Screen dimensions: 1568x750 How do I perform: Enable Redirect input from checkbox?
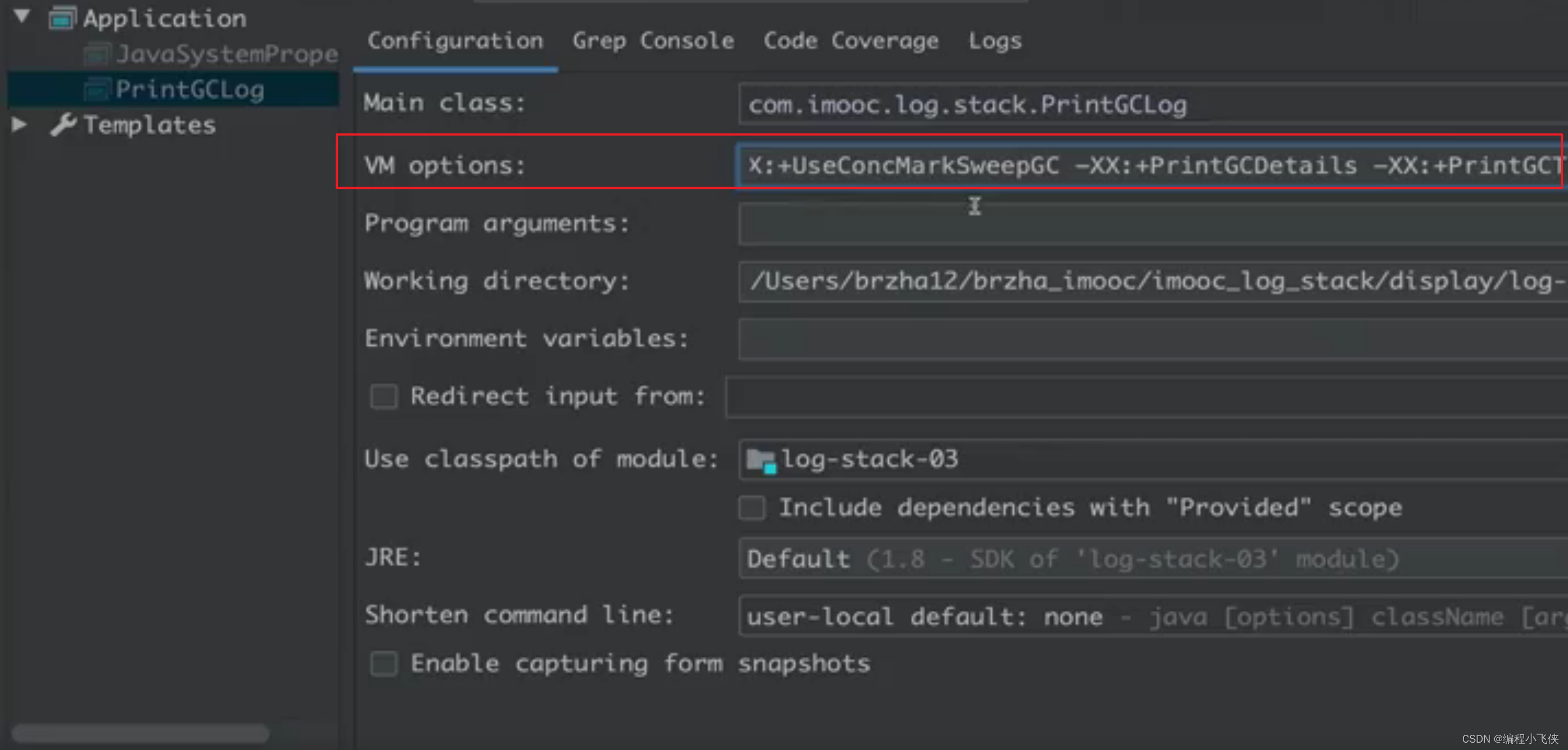(384, 396)
